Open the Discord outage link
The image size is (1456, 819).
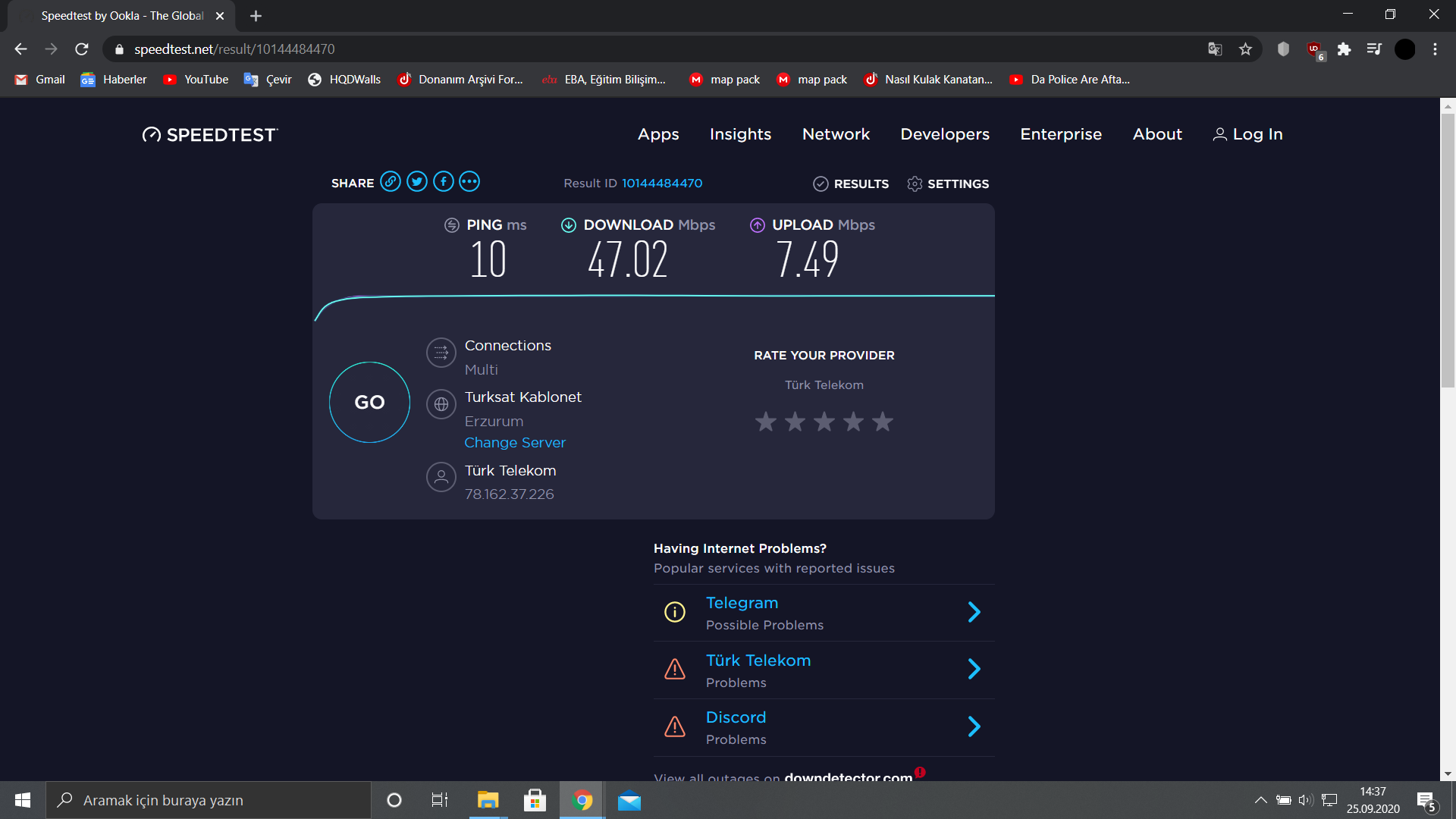click(736, 717)
